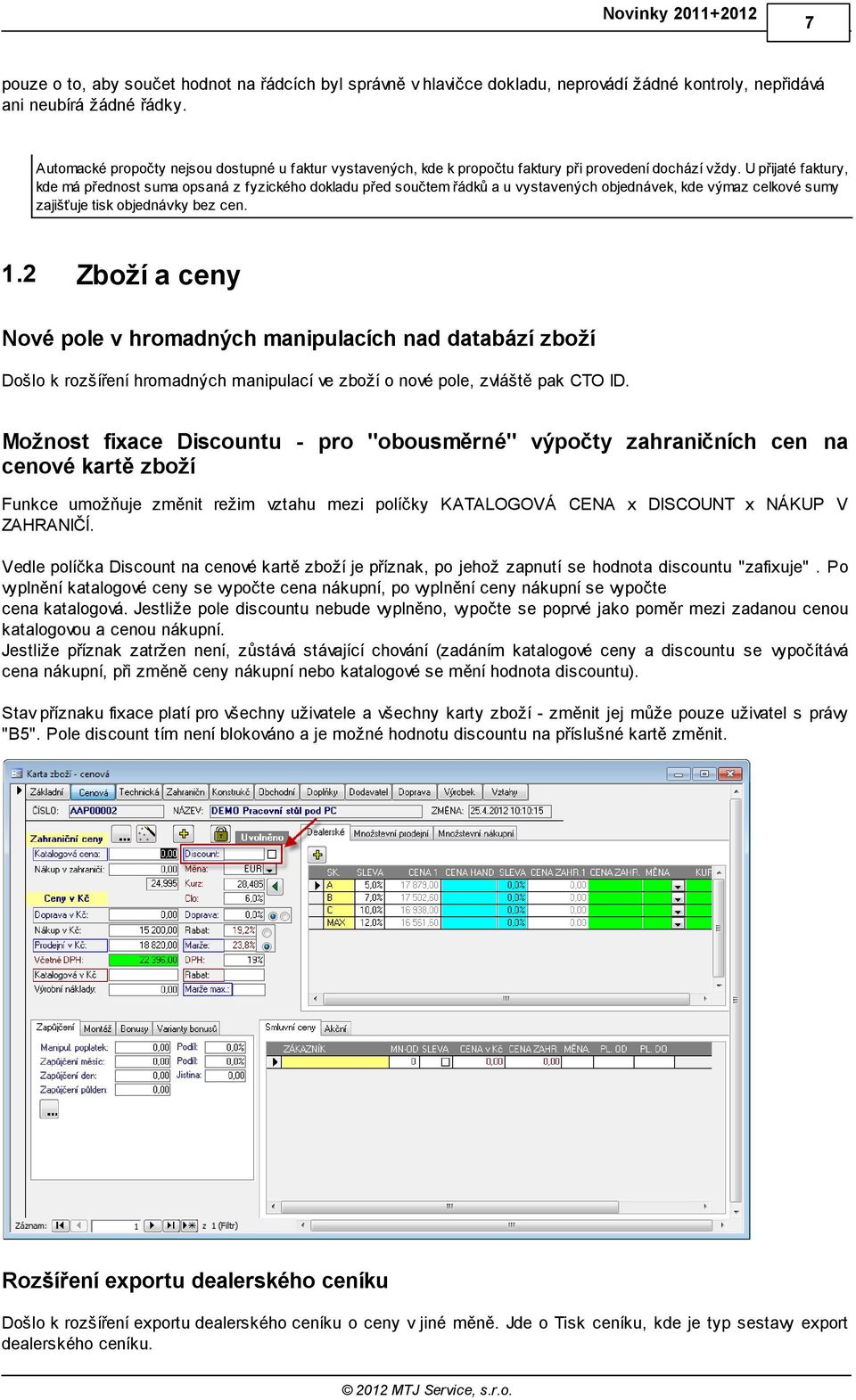Click the green arrow button next to Kurz
Screen dimensions: 856x1400
276,886
